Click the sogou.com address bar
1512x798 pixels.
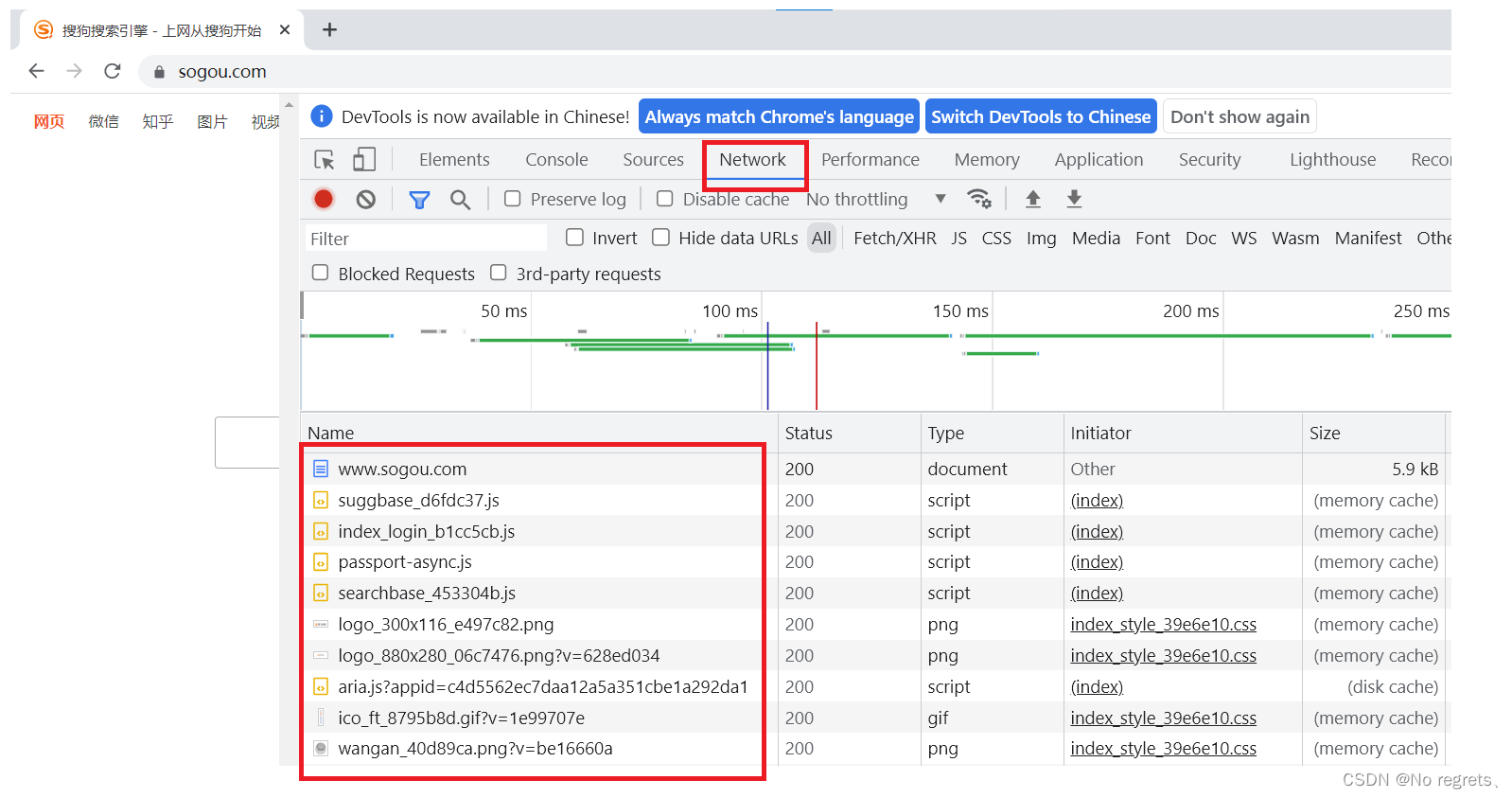point(795,71)
